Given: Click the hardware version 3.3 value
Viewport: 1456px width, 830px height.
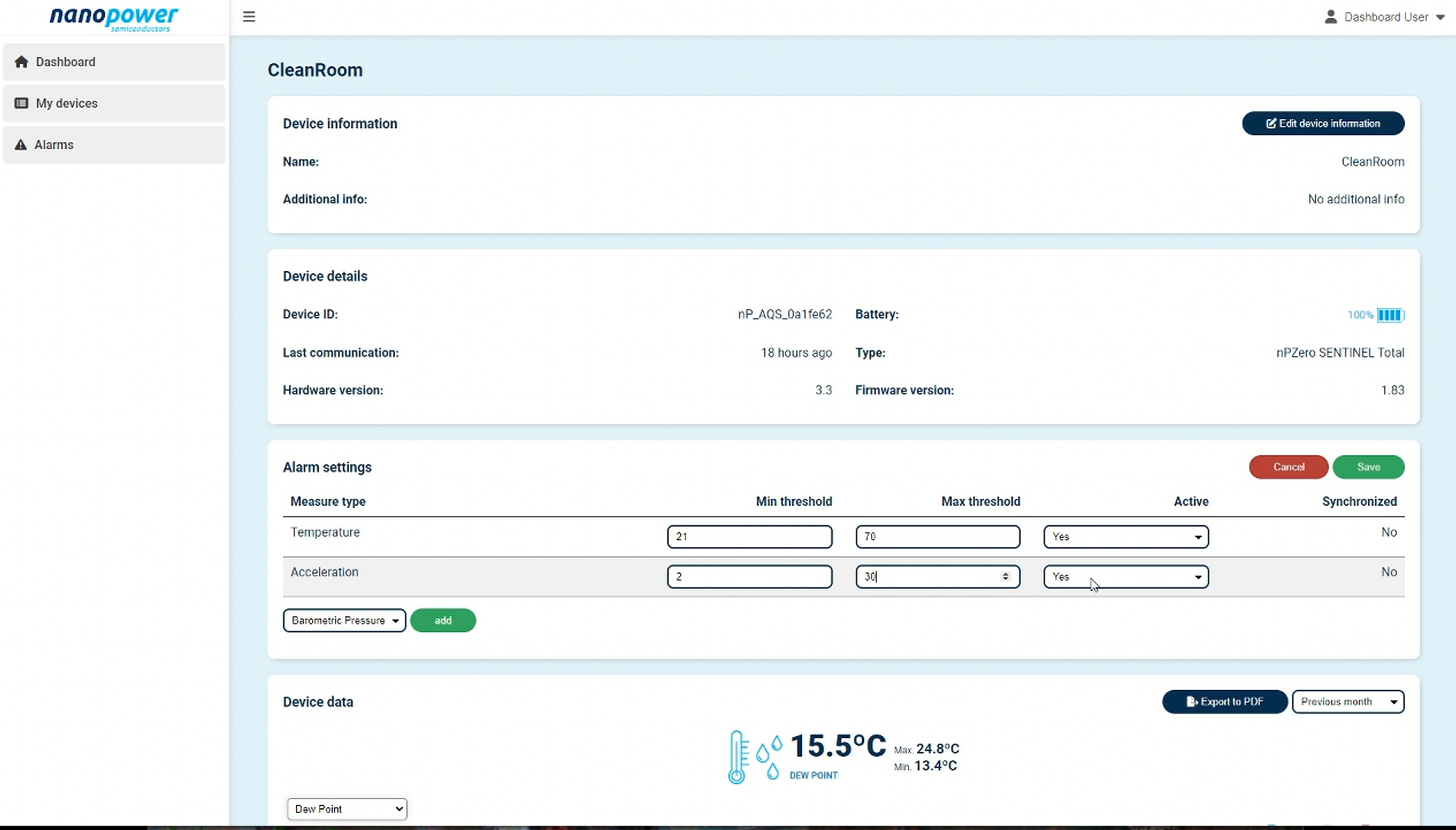Looking at the screenshot, I should (823, 390).
